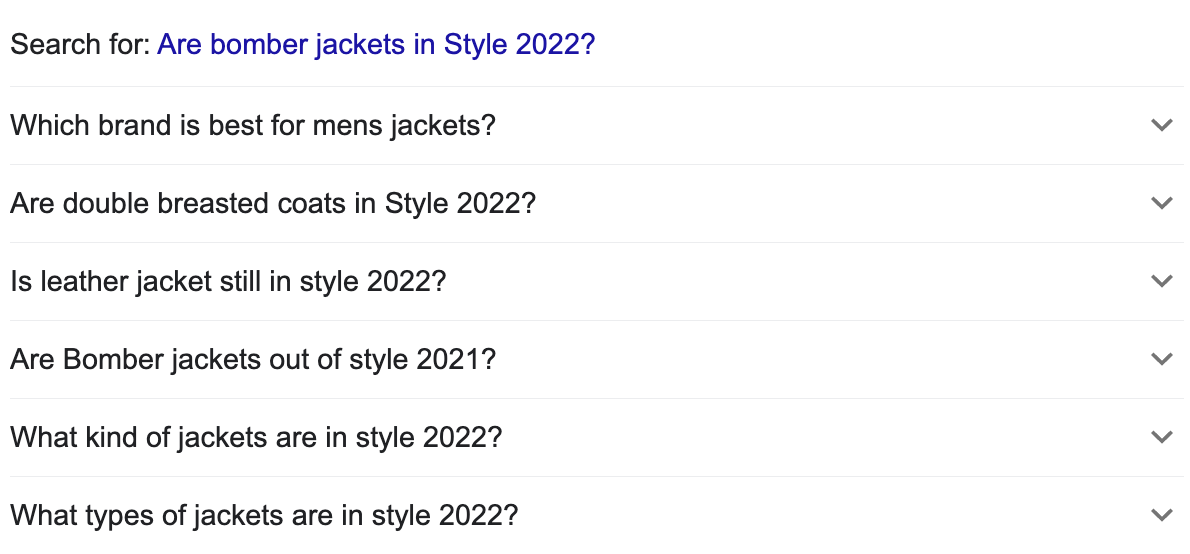Image resolution: width=1190 pixels, height=554 pixels.
Task: Click the 'Search for:' label text
Action: tap(80, 45)
